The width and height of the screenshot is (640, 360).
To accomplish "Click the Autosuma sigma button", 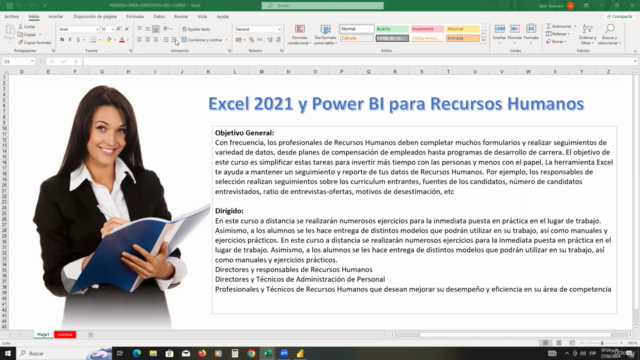I will click(x=559, y=26).
